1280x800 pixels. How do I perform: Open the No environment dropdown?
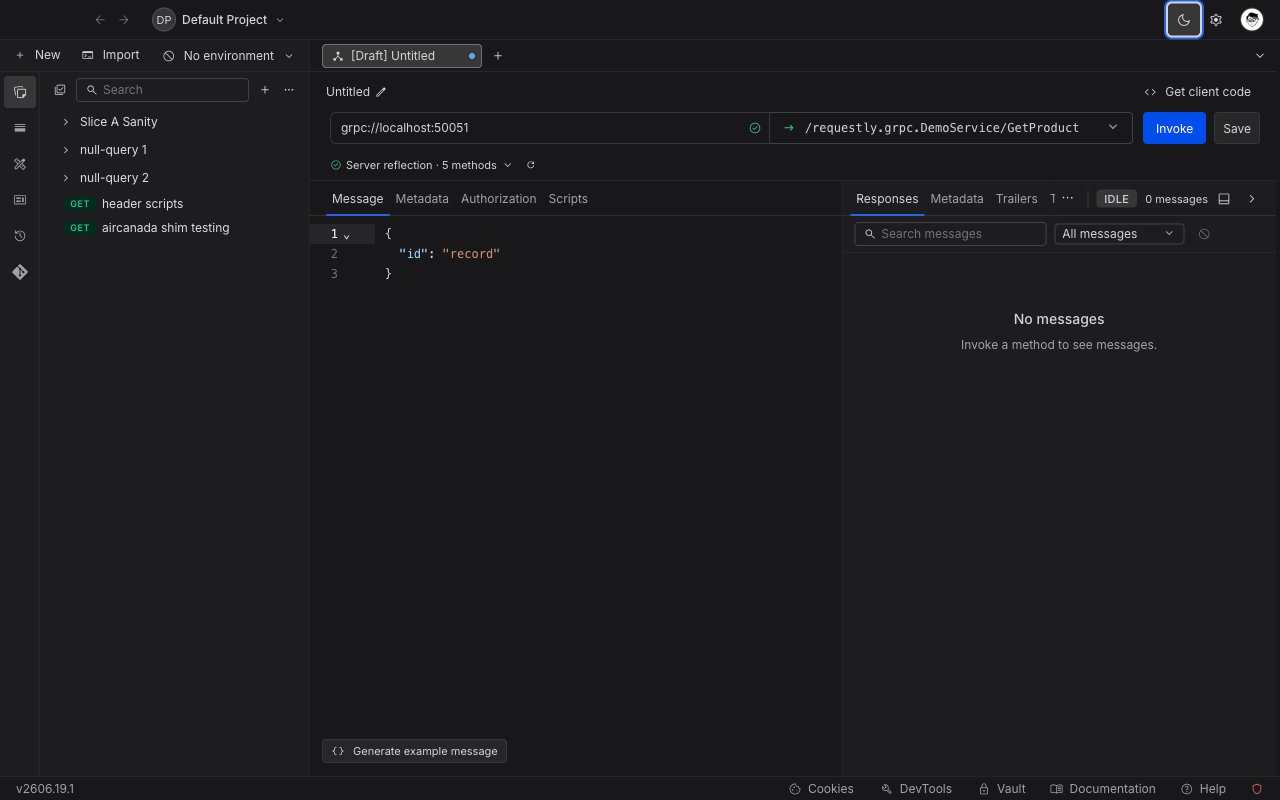click(228, 56)
